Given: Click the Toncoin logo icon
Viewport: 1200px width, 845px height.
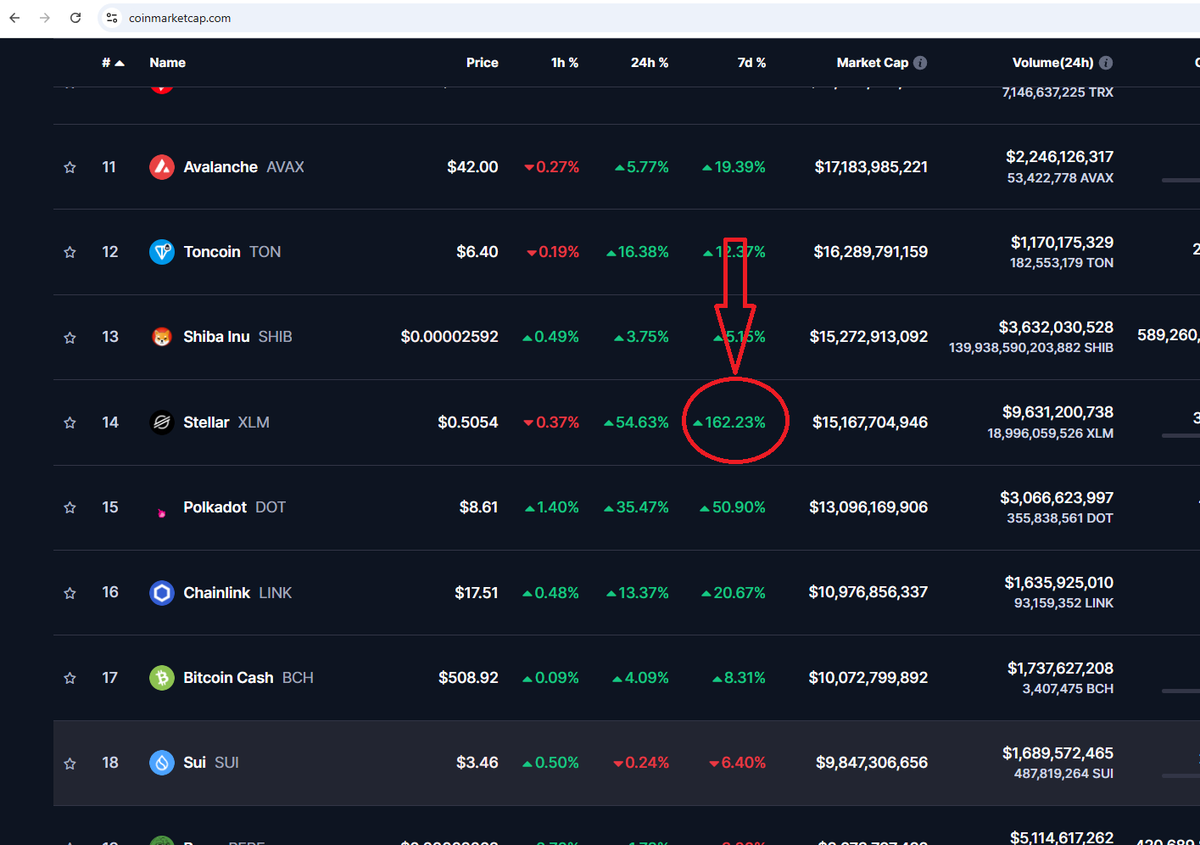Looking at the screenshot, I should [162, 252].
